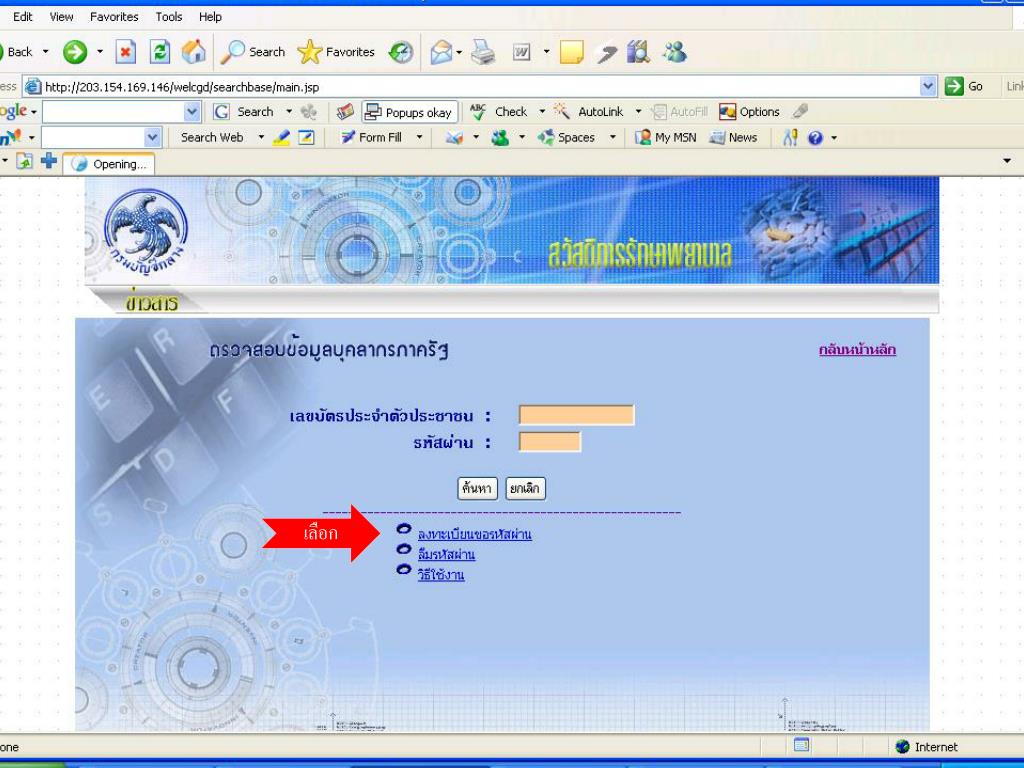
Task: Click the Internet zone status bar indicator
Action: point(926,746)
